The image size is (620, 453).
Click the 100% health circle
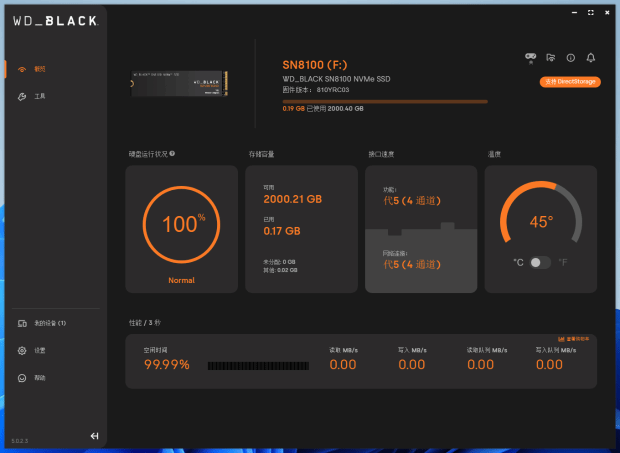[x=181, y=225]
